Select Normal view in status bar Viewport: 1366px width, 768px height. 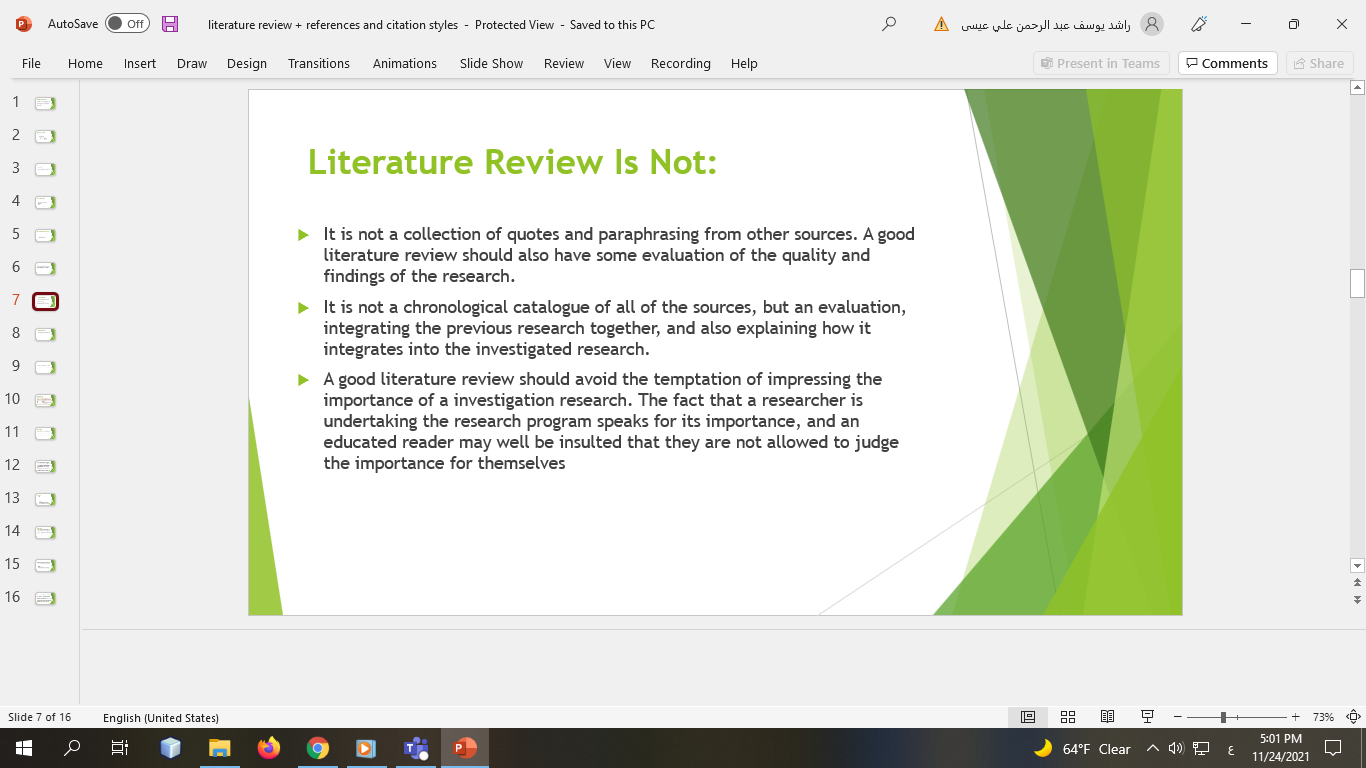(1027, 716)
